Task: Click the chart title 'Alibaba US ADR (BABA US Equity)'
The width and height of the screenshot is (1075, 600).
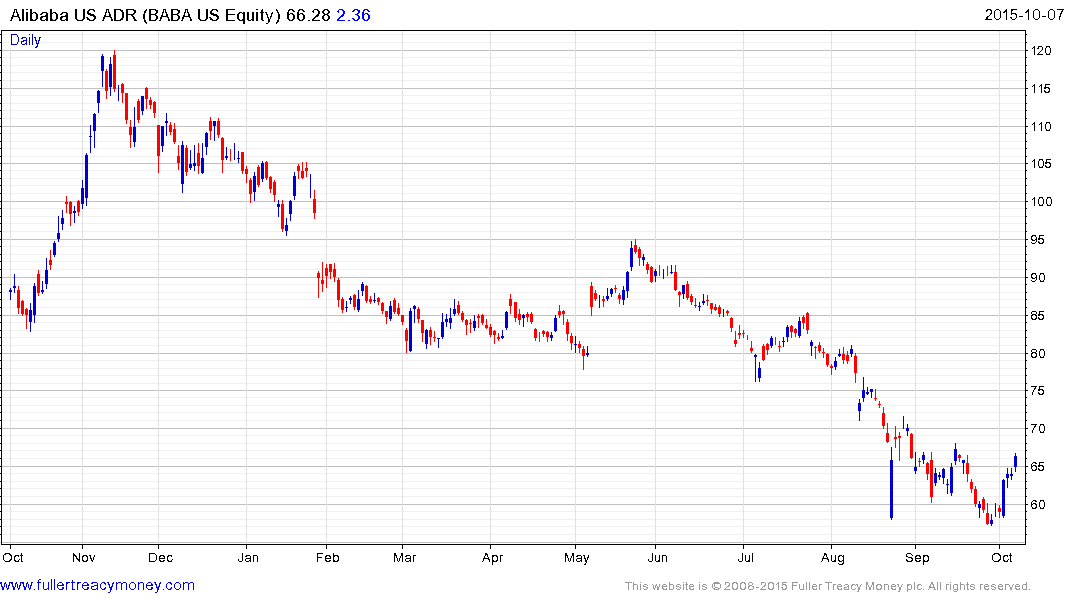Action: 145,15
